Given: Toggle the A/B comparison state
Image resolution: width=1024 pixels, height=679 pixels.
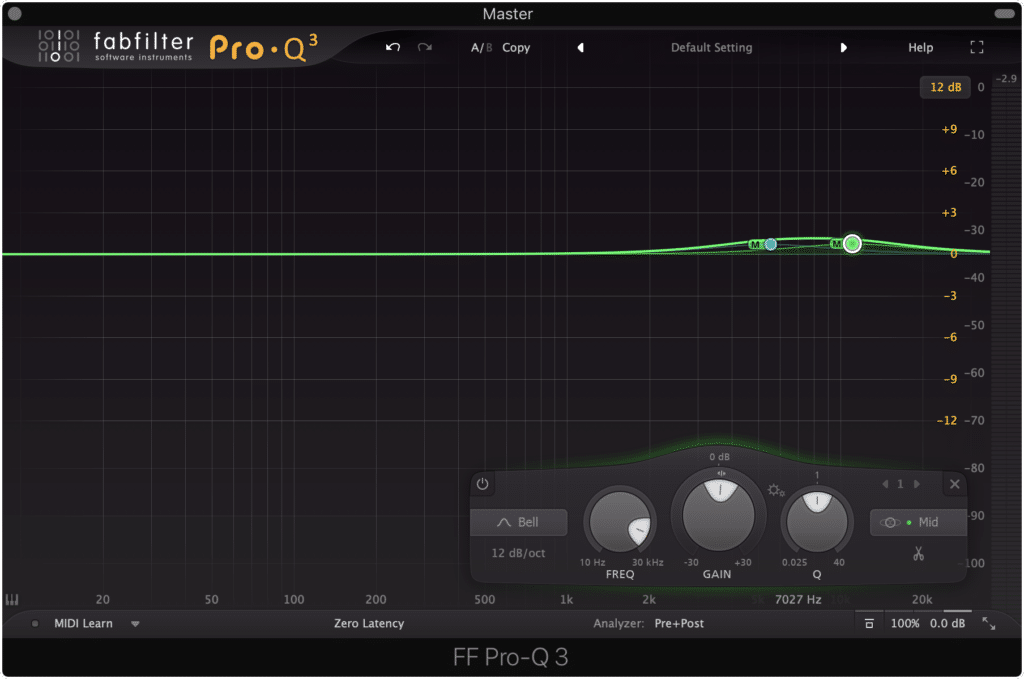Looking at the screenshot, I should [x=481, y=48].
